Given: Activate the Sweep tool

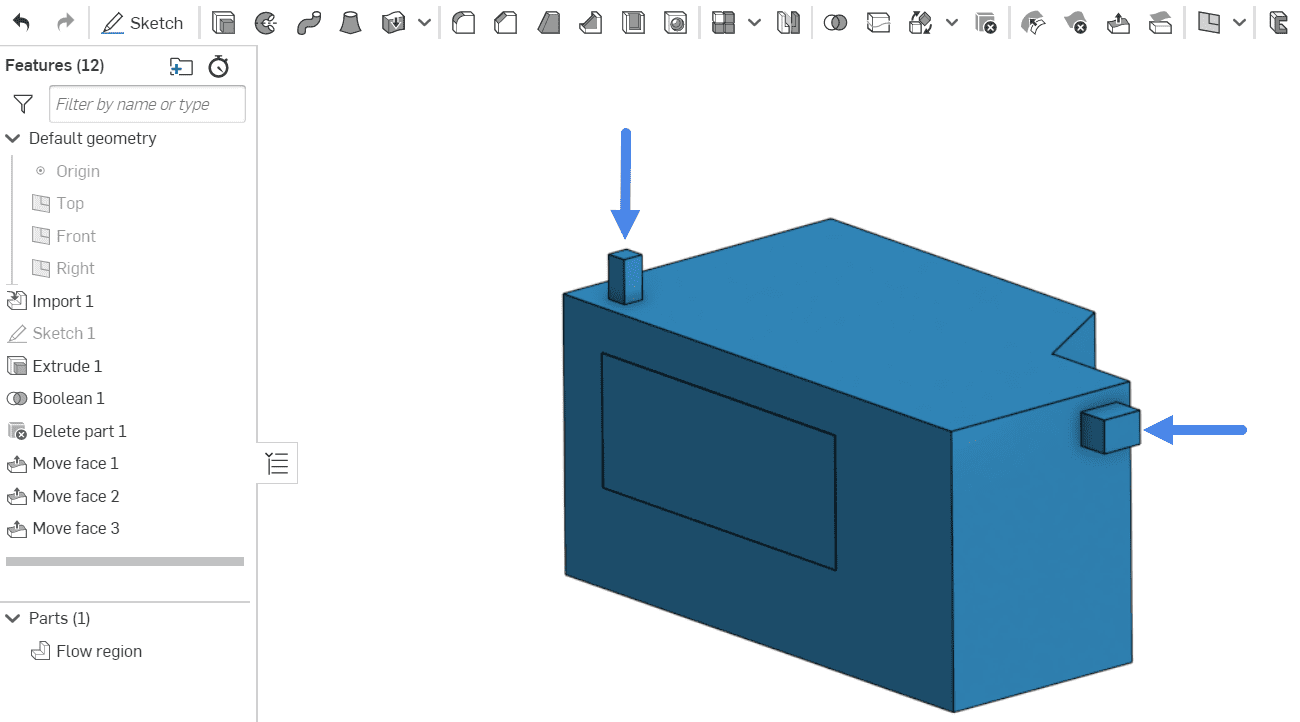Looking at the screenshot, I should coord(308,22).
